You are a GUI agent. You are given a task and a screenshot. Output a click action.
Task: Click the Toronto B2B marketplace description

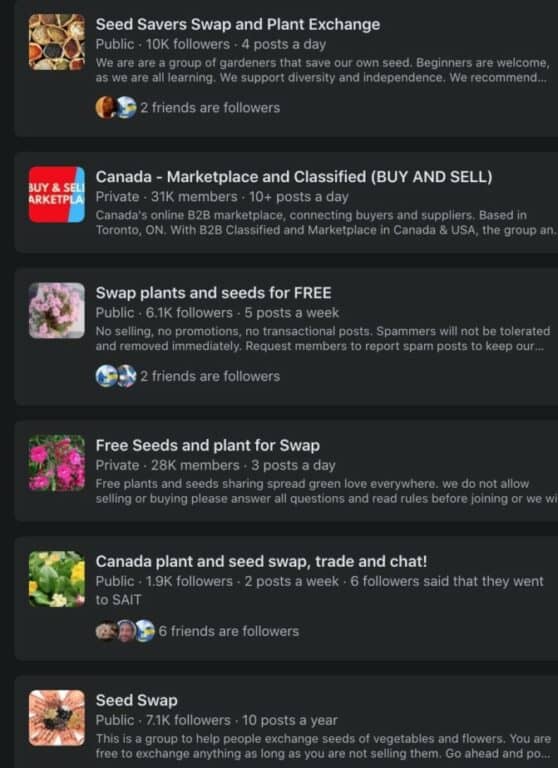pyautogui.click(x=326, y=223)
